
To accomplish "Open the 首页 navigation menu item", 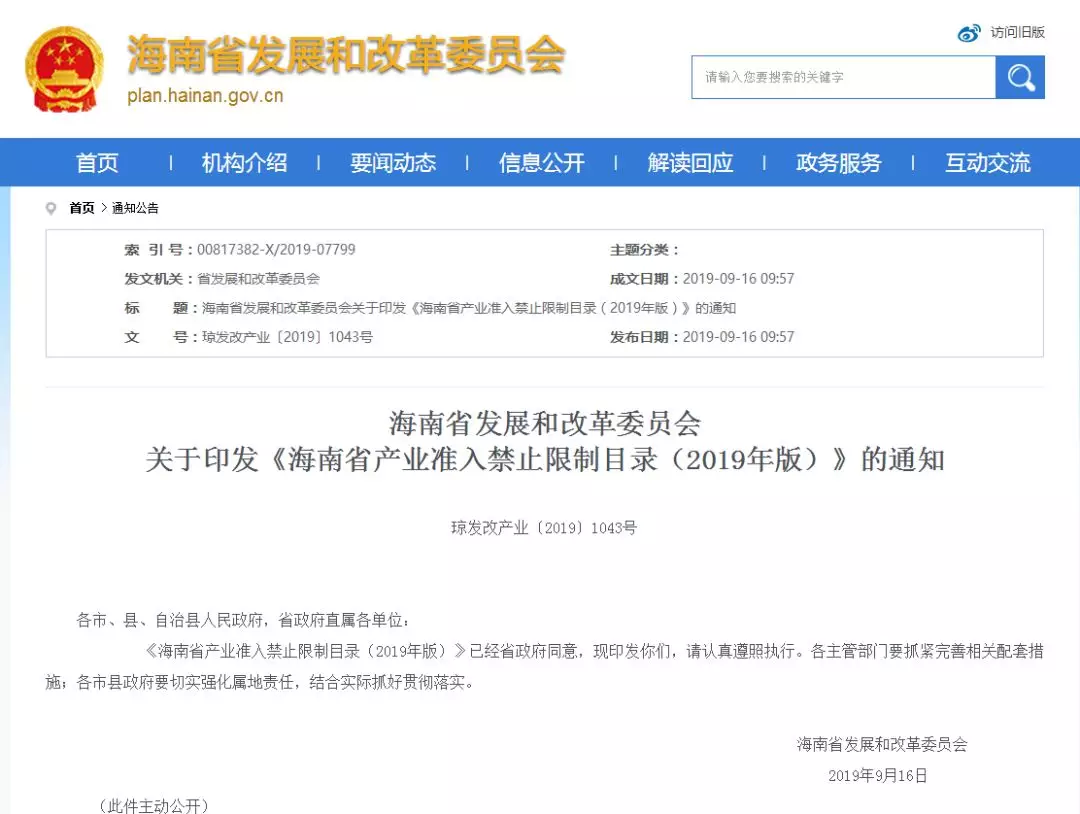I will [97, 163].
